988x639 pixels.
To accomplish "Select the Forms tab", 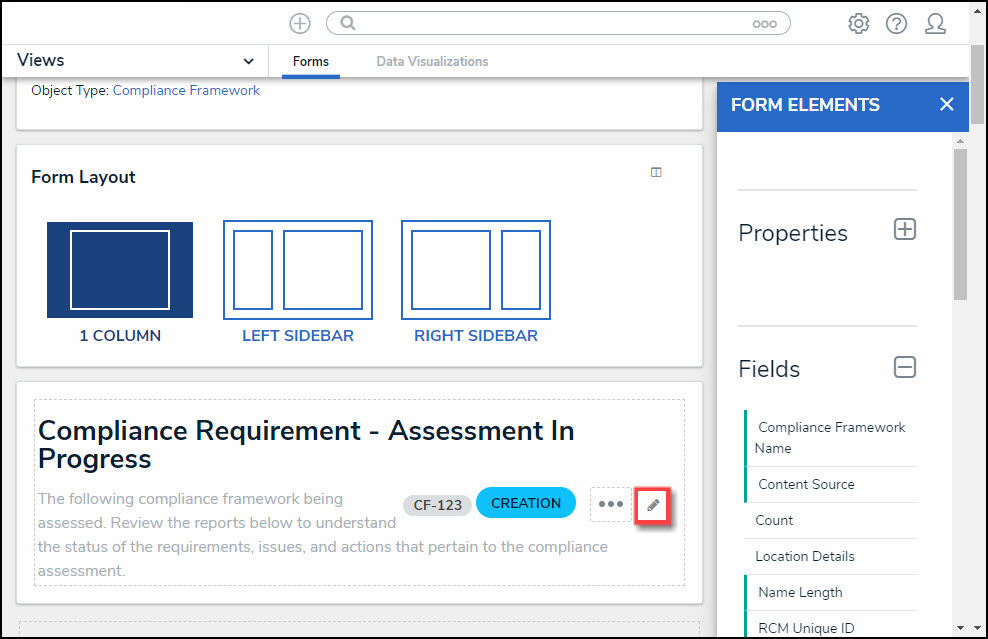I will point(310,61).
